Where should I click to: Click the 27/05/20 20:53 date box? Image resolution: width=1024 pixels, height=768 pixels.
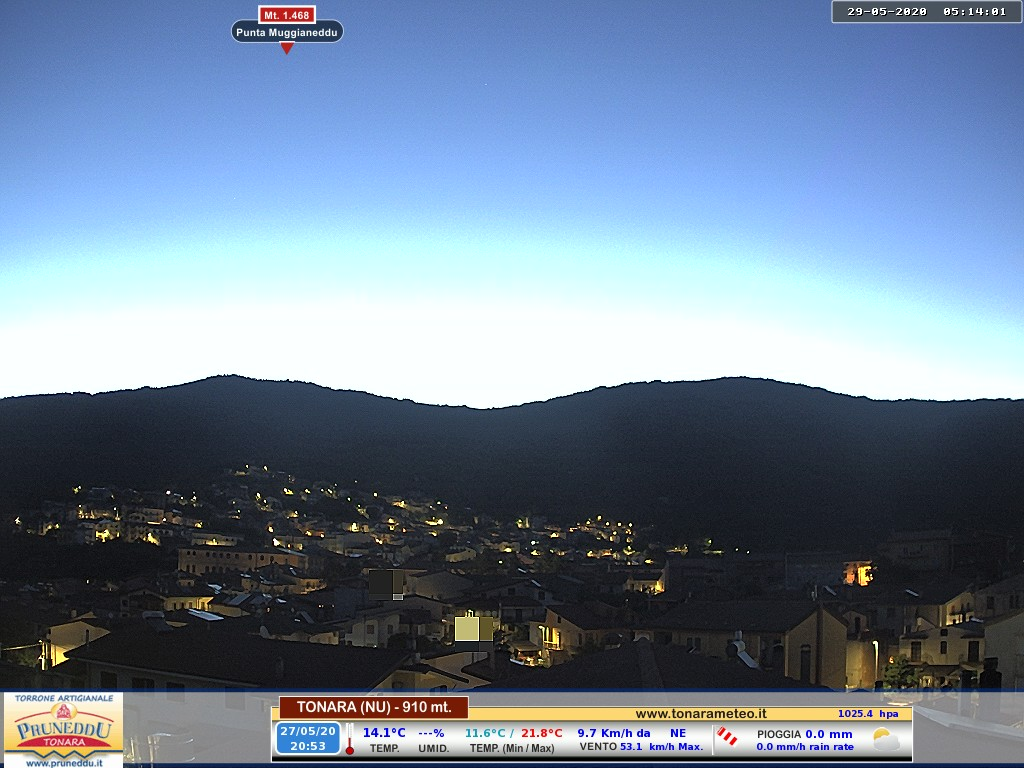pyautogui.click(x=308, y=738)
